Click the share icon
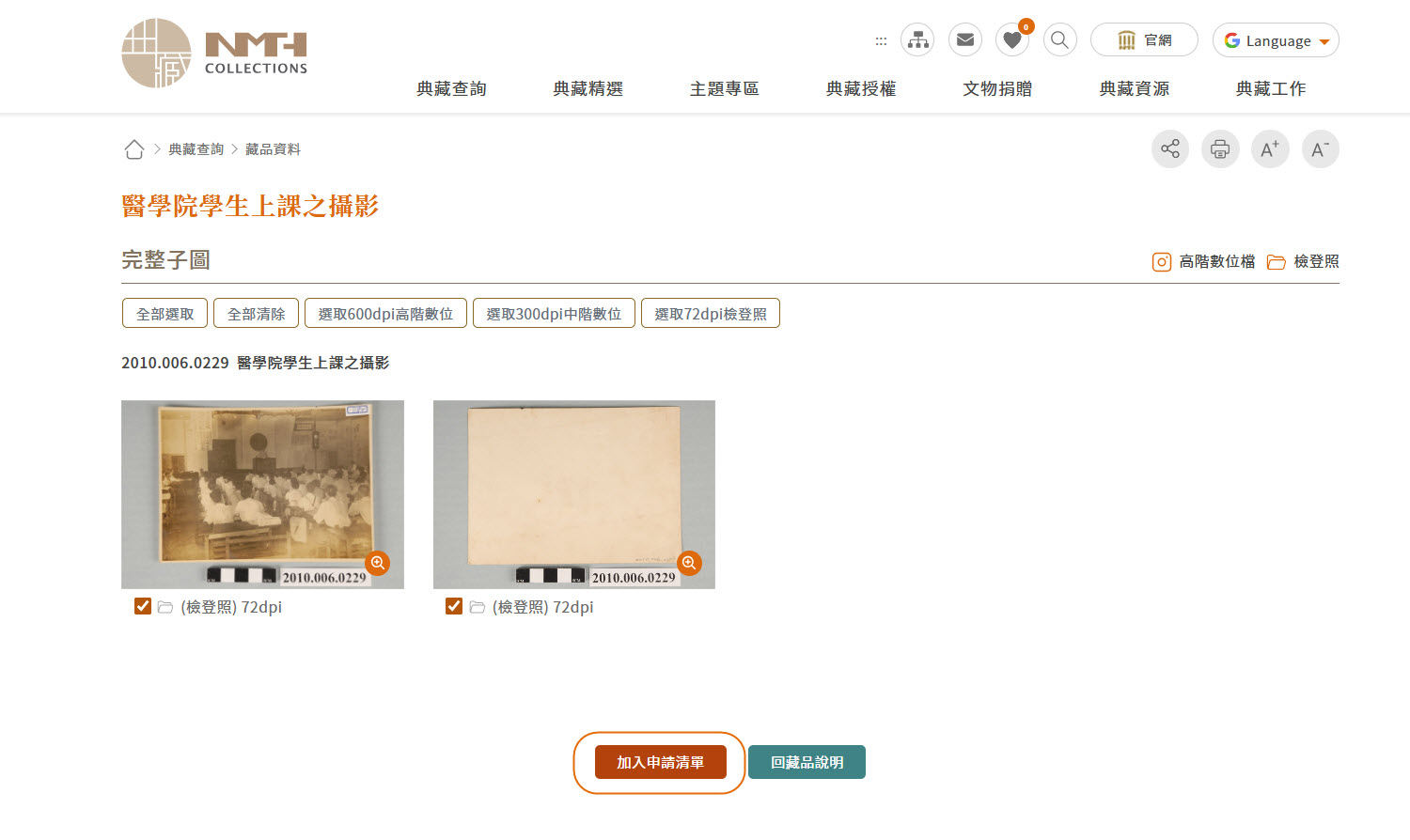Viewport: 1410px width, 840px height. 1170,148
